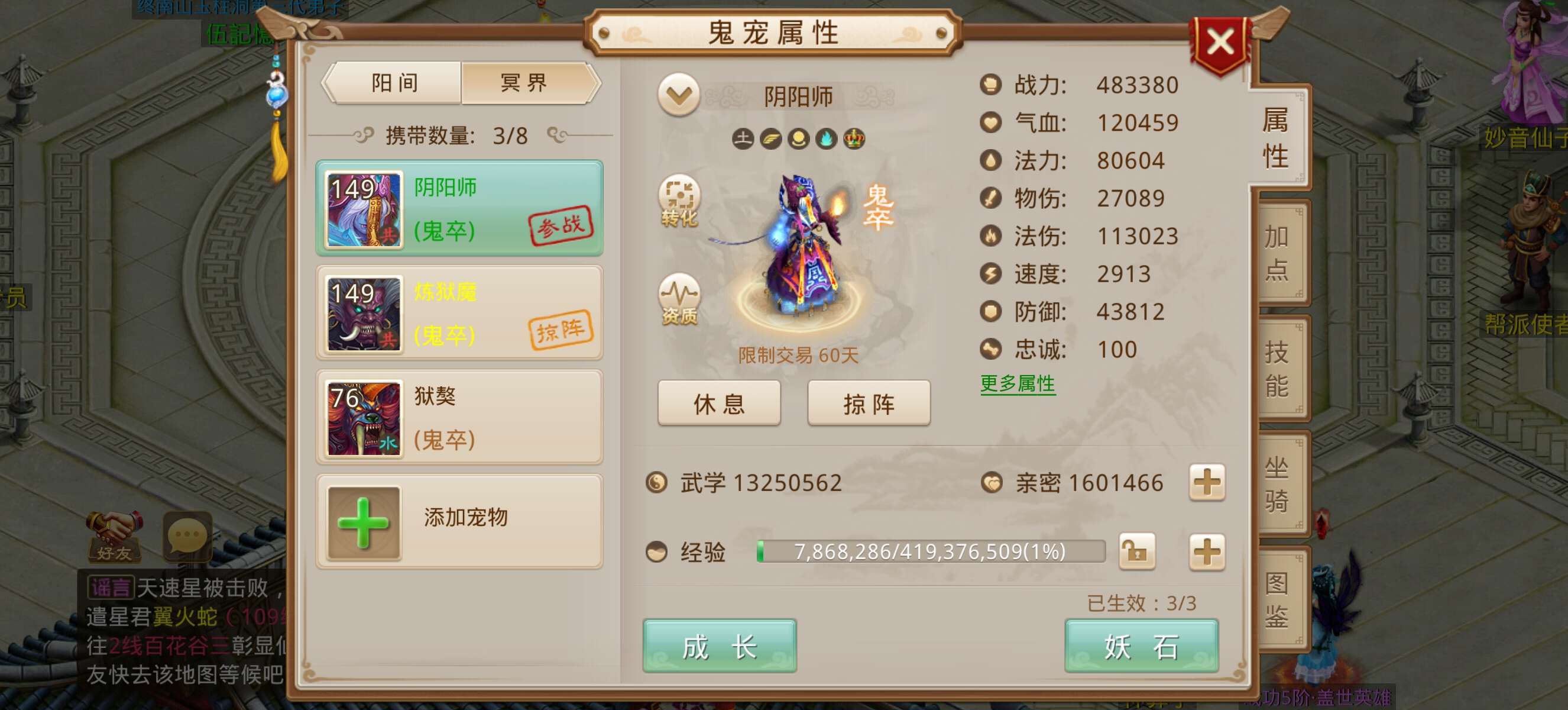
Task: Click the 妖石 button
Action: 1141,646
